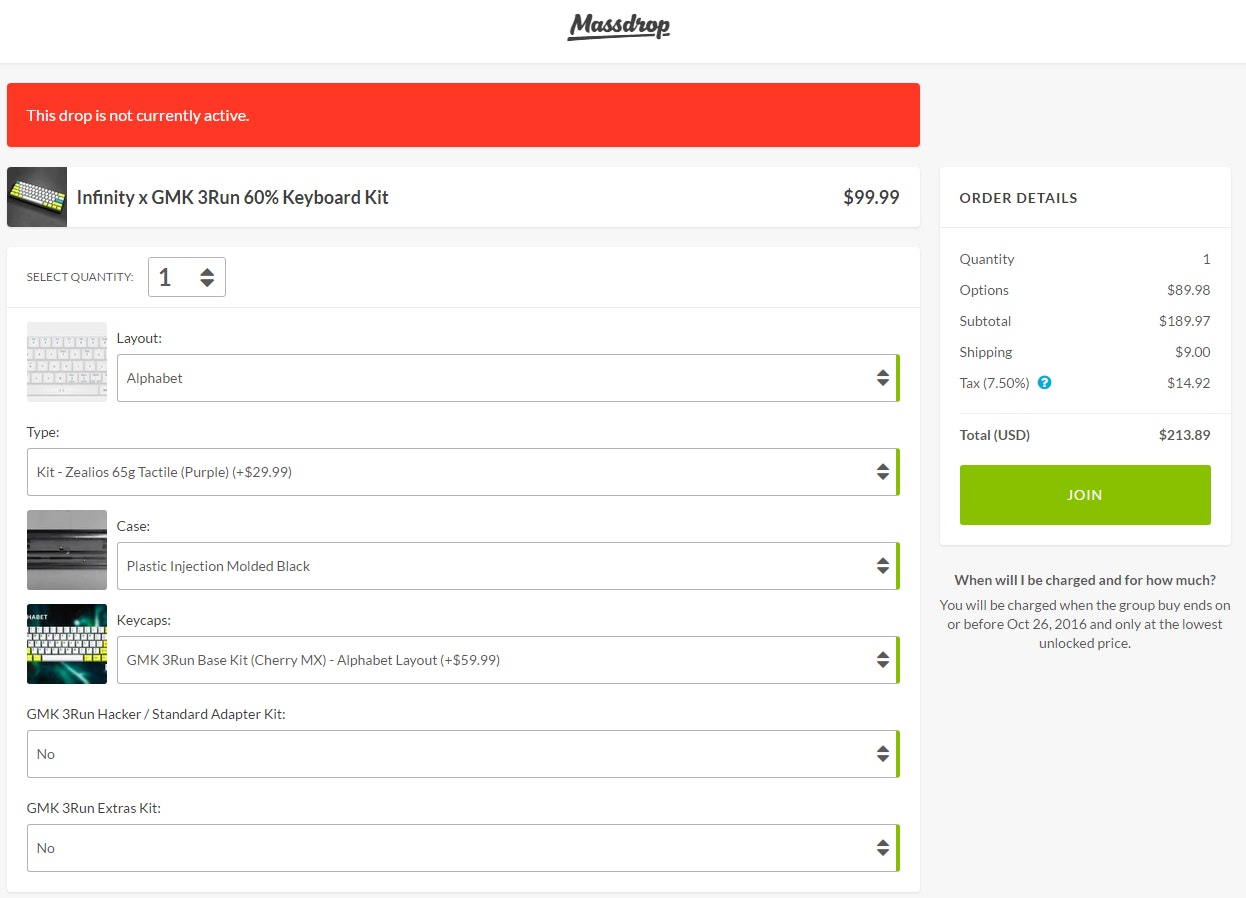This screenshot has width=1246, height=898.
Task: Click the arrow icon of the Case dropdown
Action: [882, 566]
